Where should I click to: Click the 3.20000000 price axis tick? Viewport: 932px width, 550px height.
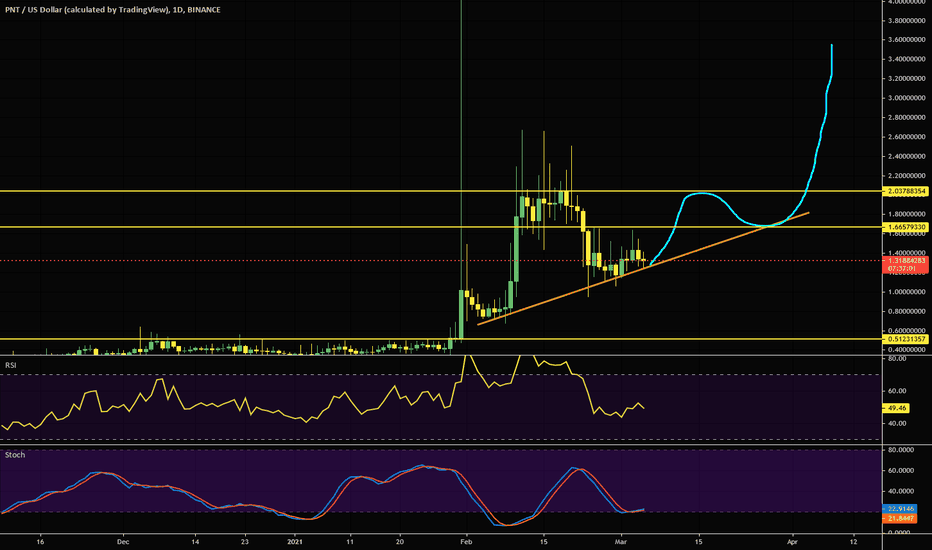(906, 78)
